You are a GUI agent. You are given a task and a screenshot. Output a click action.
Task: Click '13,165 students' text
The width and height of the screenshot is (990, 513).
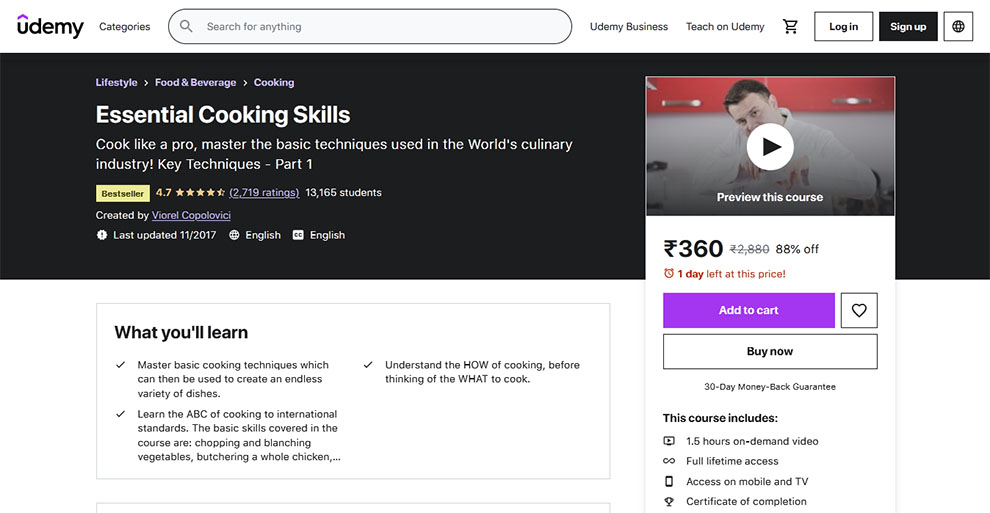[x=343, y=192]
